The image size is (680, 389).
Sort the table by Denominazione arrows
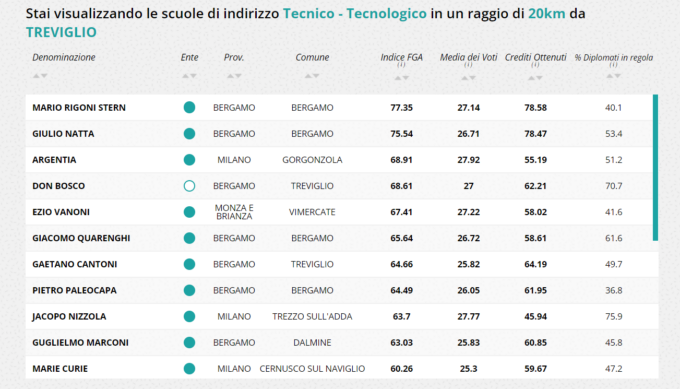click(40, 76)
